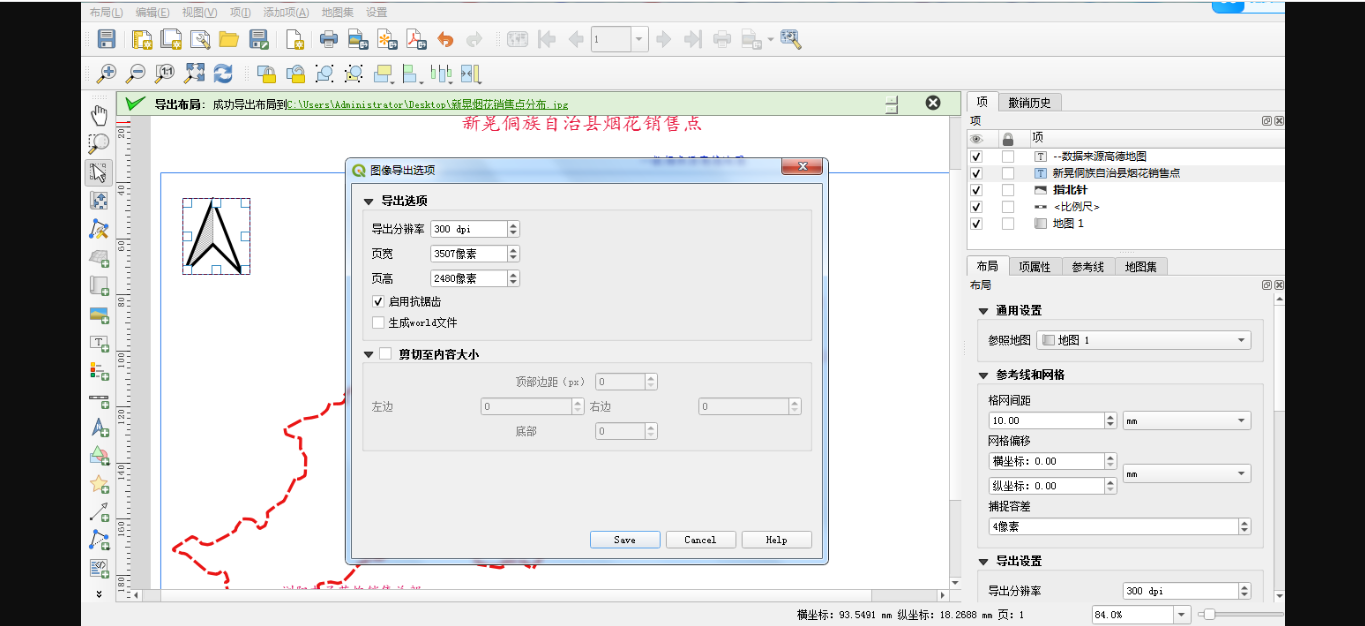The height and width of the screenshot is (626, 1365).
Task: Click the Export as Image icon
Action: tap(357, 40)
